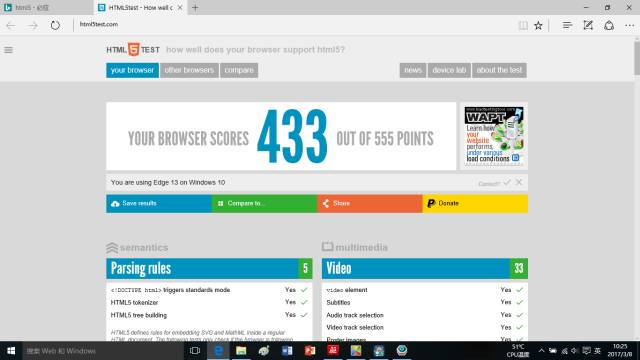The height and width of the screenshot is (360, 640).
Task: Click the 433 score number
Action: coord(292,137)
